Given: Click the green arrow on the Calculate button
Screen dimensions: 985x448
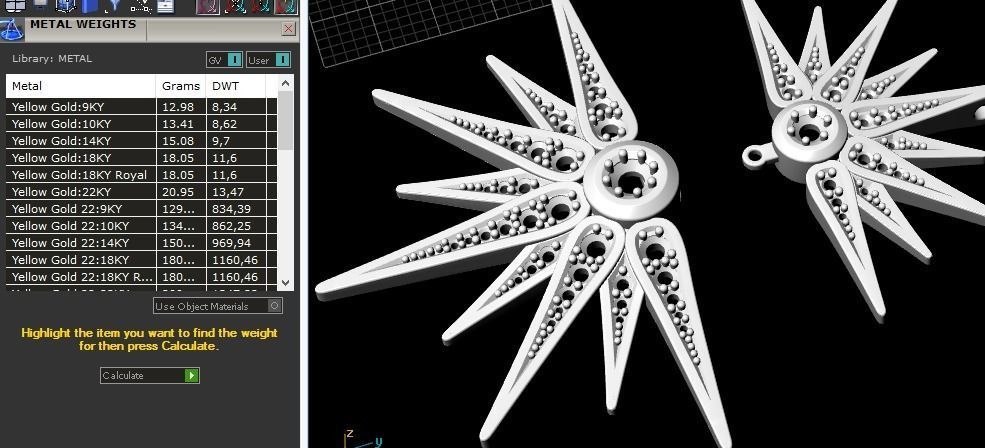Looking at the screenshot, I should [x=192, y=376].
